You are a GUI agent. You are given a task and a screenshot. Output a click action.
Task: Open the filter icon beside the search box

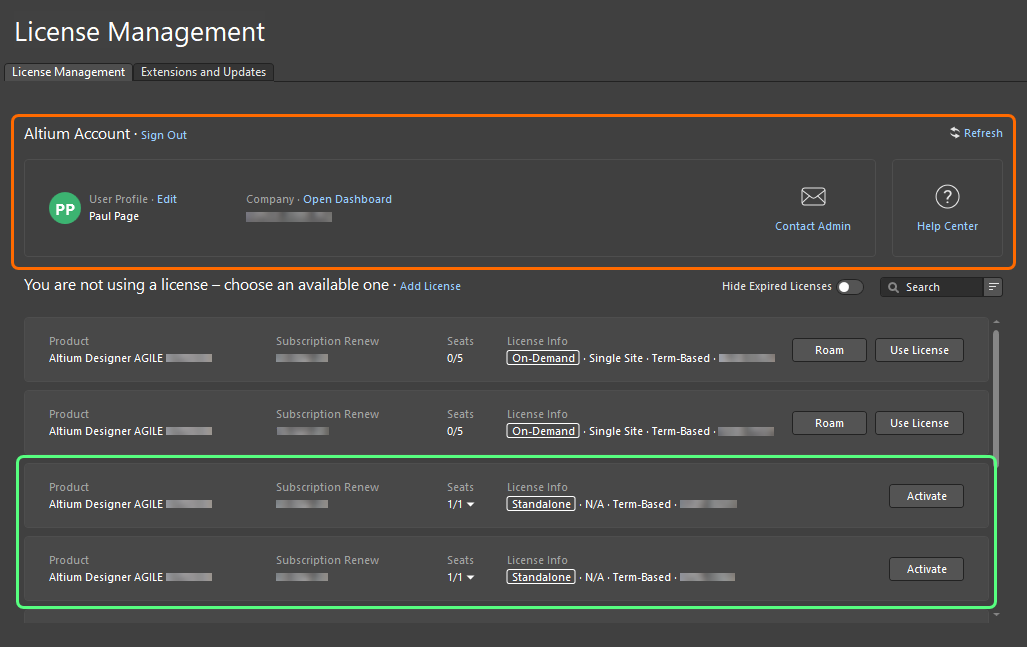[x=993, y=287]
